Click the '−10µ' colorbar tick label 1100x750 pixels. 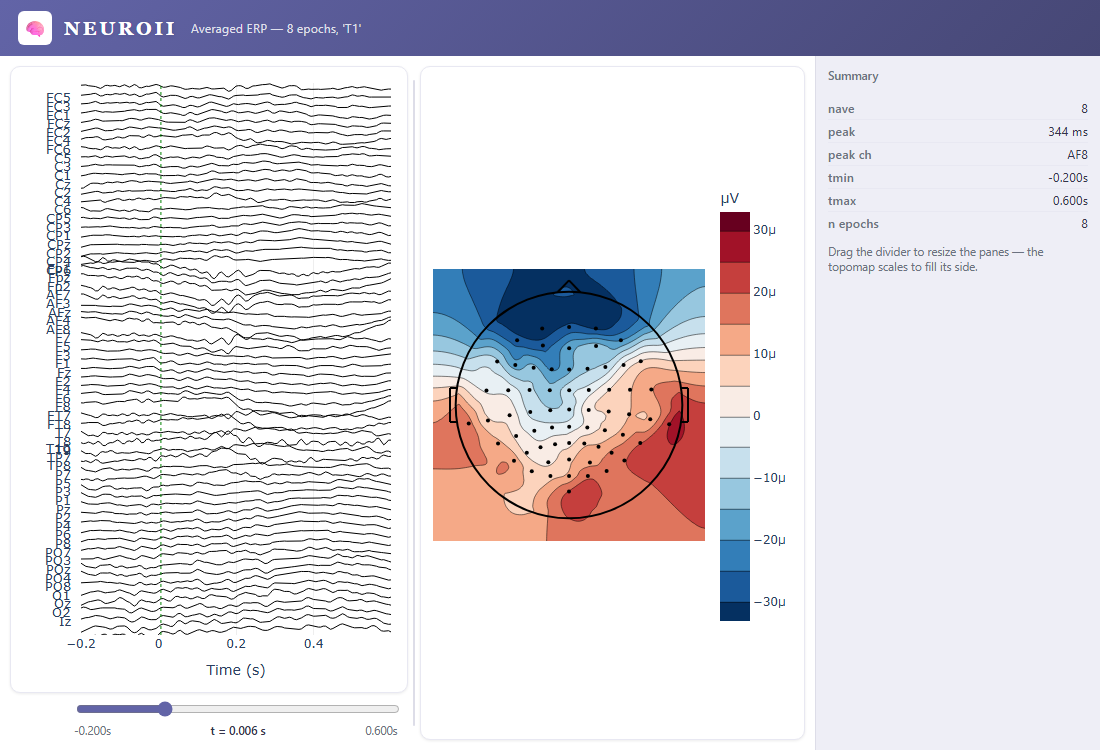[x=770, y=478]
